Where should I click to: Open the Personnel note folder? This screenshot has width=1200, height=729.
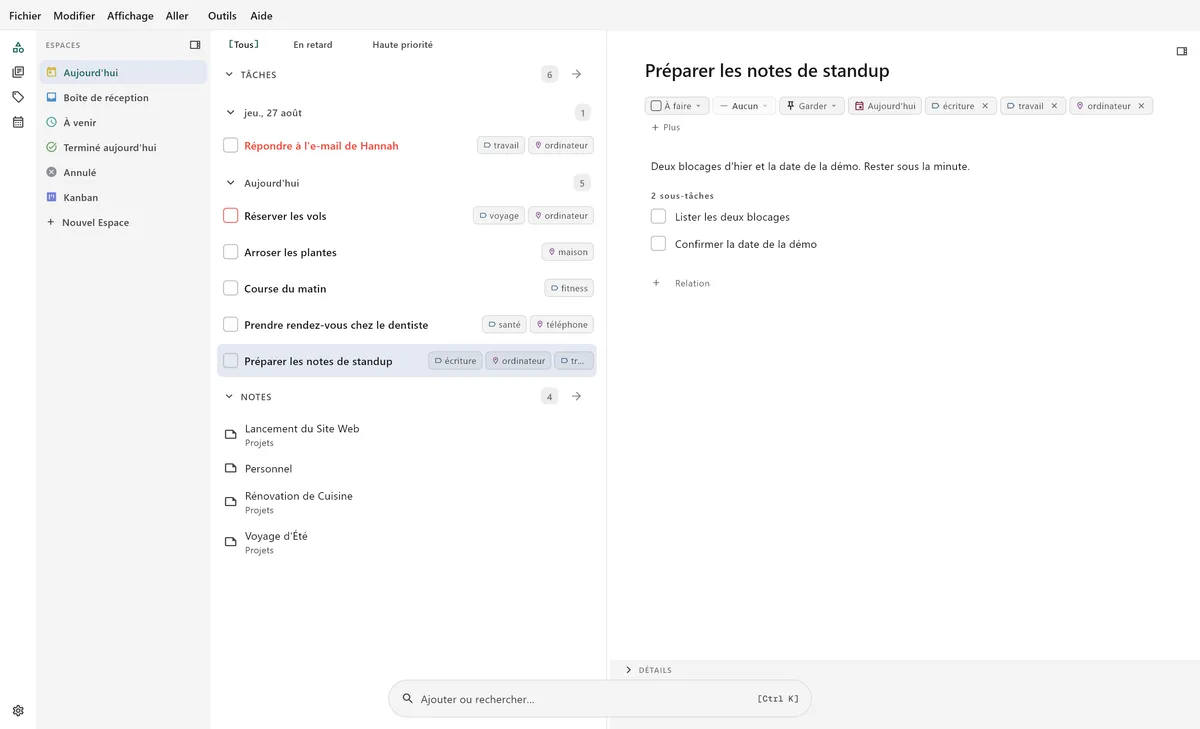[x=268, y=468]
